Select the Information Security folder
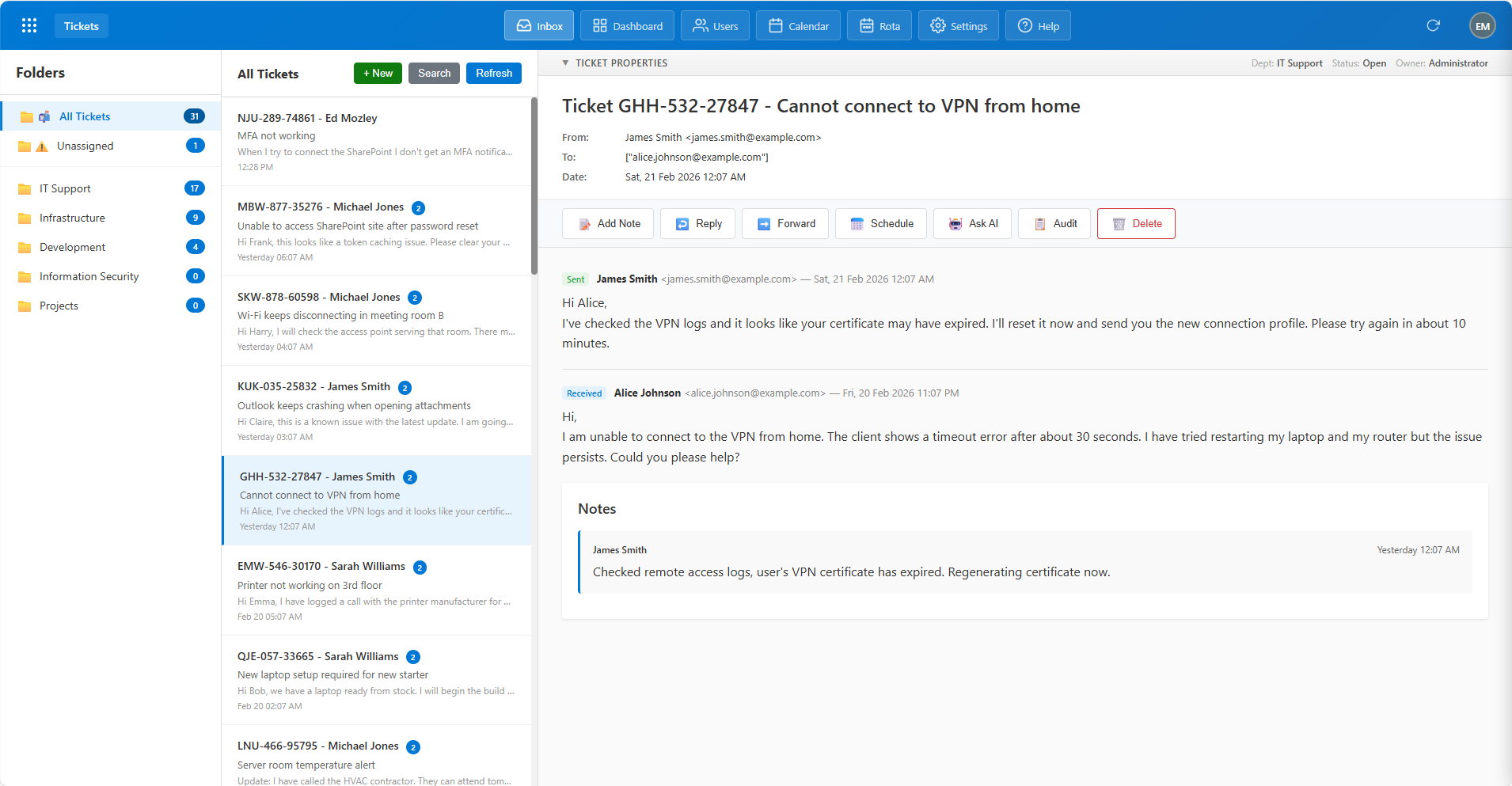The width and height of the screenshot is (1512, 786). coord(111,276)
